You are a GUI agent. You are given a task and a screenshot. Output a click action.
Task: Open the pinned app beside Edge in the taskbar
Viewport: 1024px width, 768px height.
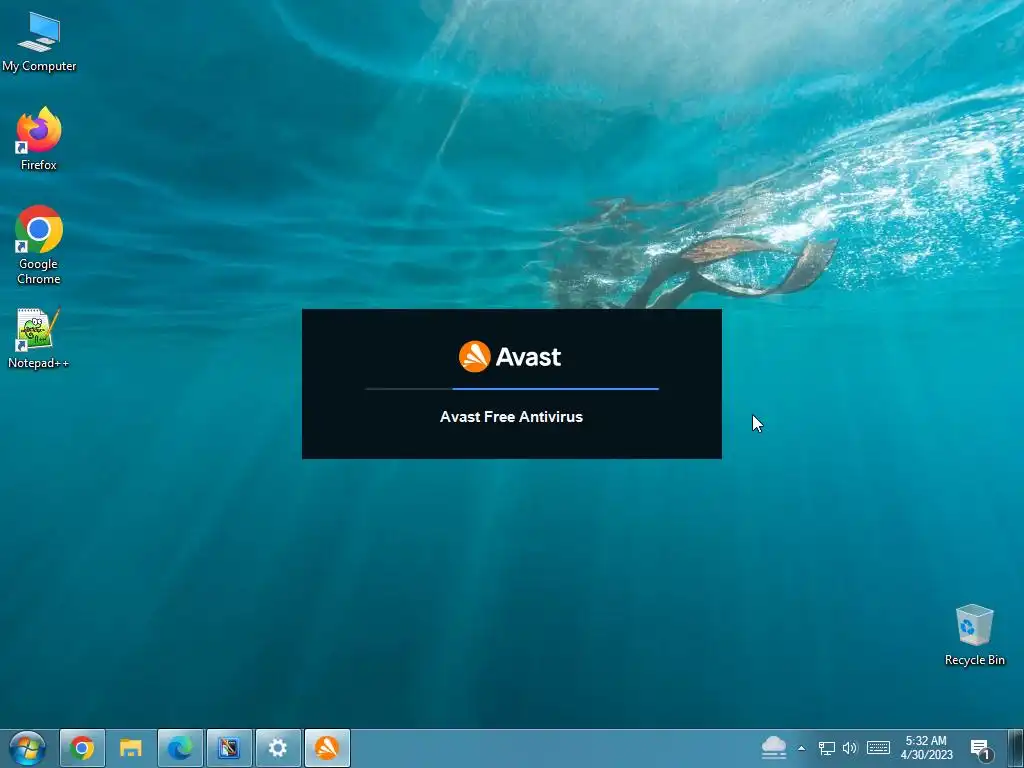229,748
